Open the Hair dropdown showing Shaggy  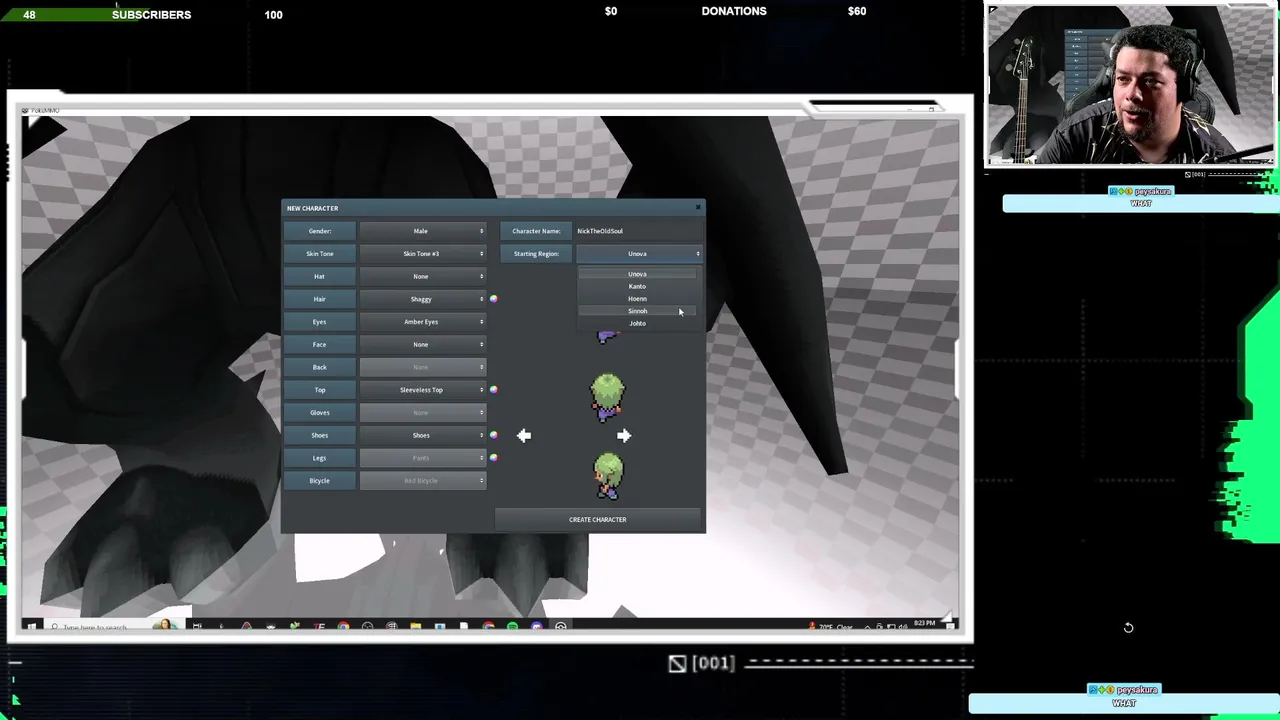422,299
